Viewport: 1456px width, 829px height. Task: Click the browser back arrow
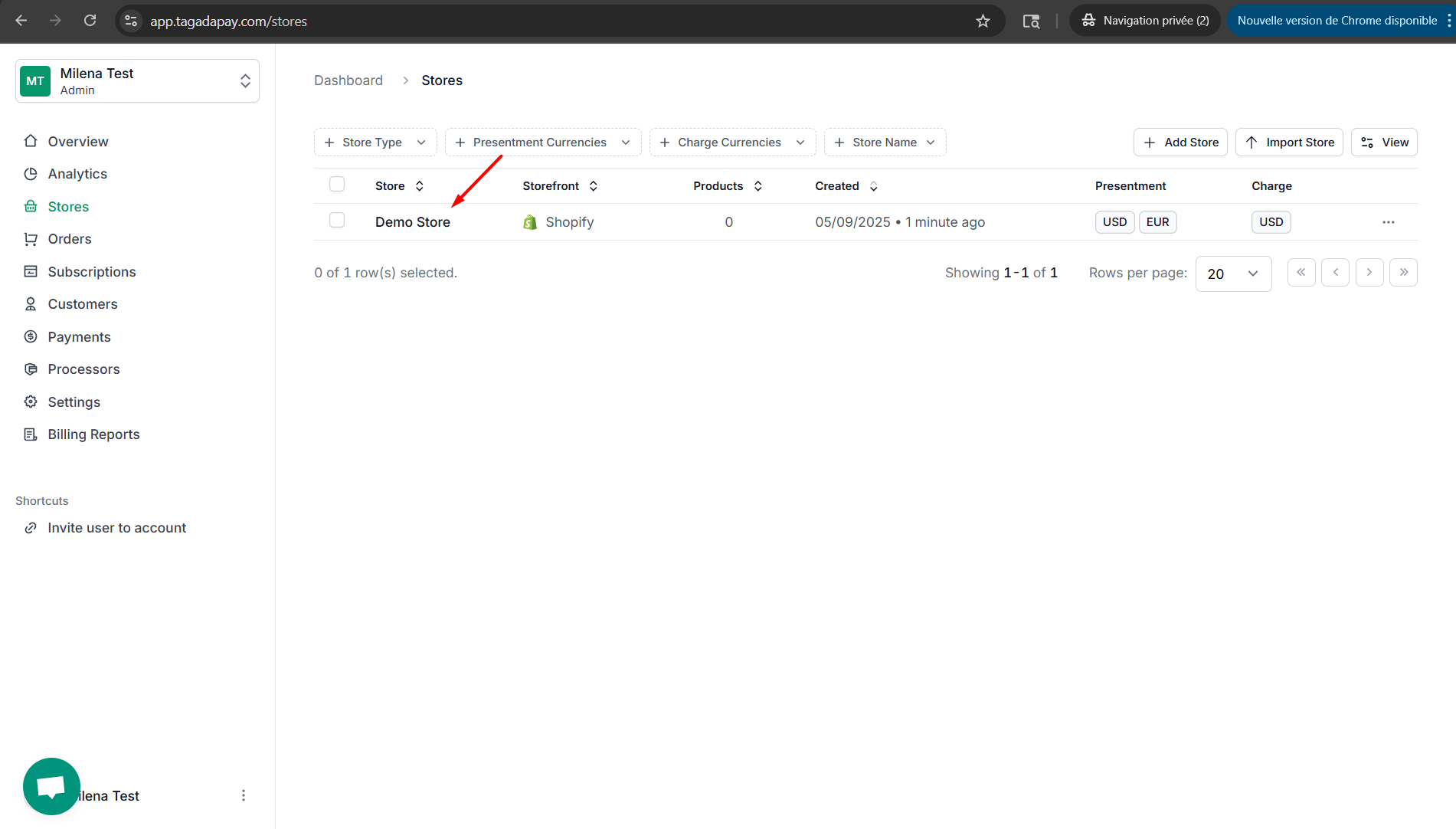pyautogui.click(x=21, y=21)
